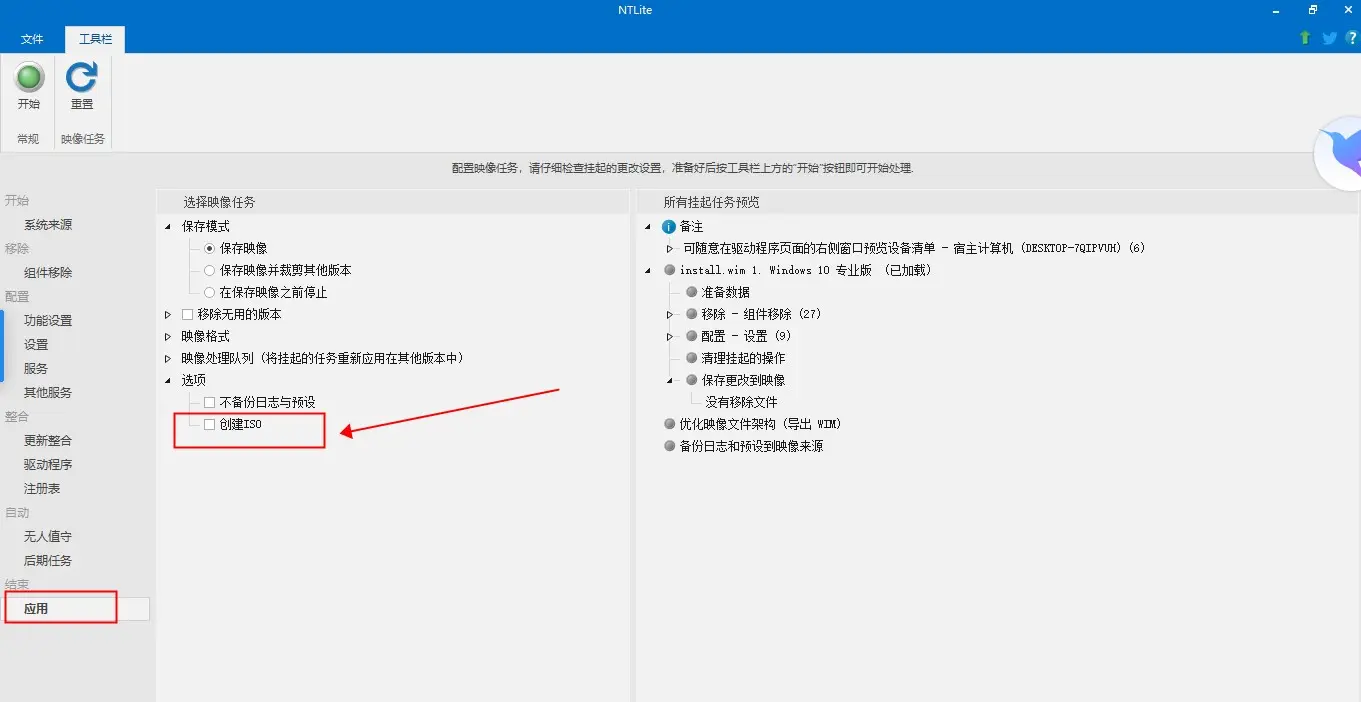Click the help question mark icon

point(1352,38)
